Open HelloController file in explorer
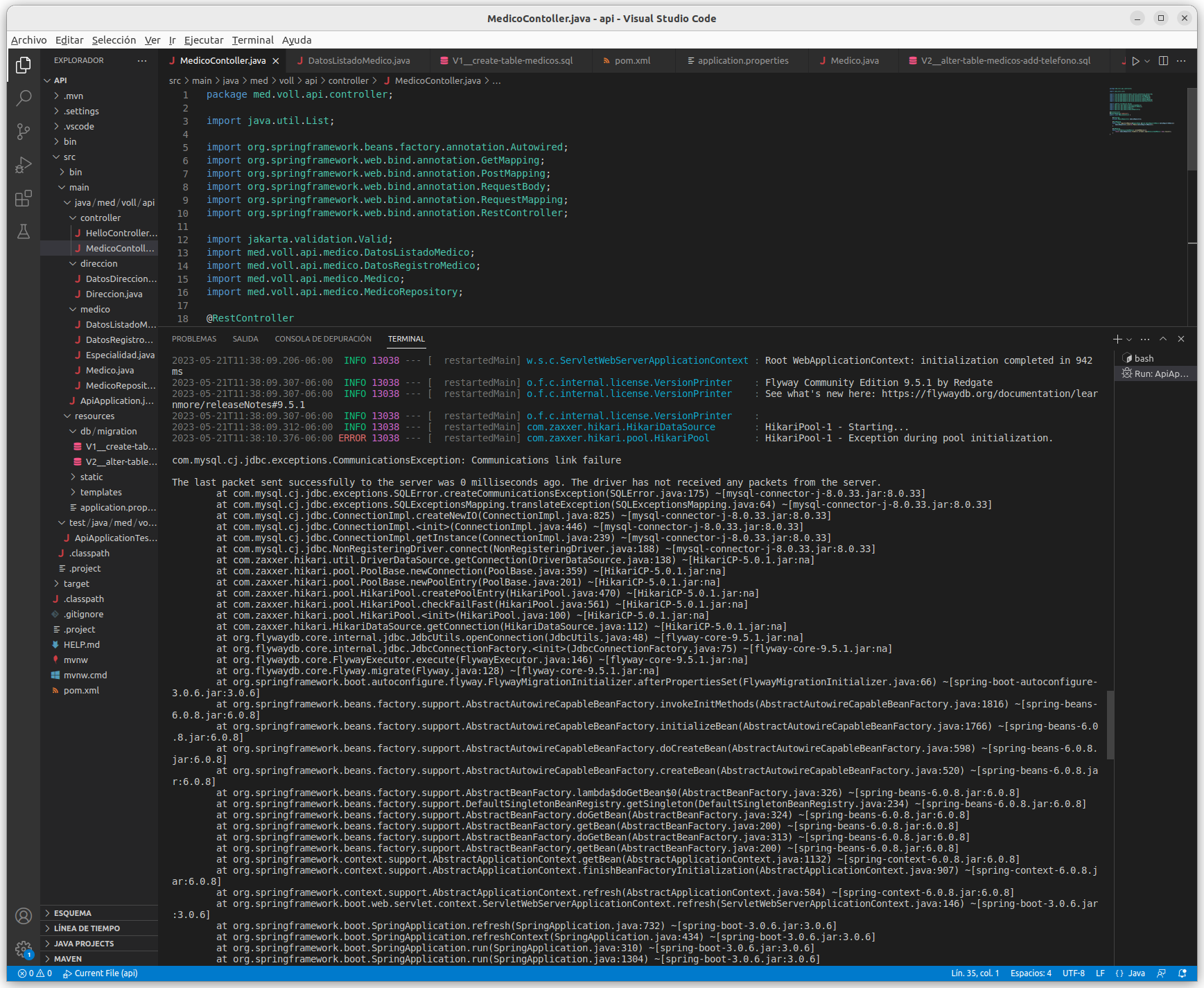The height and width of the screenshot is (988, 1204). pos(99,233)
